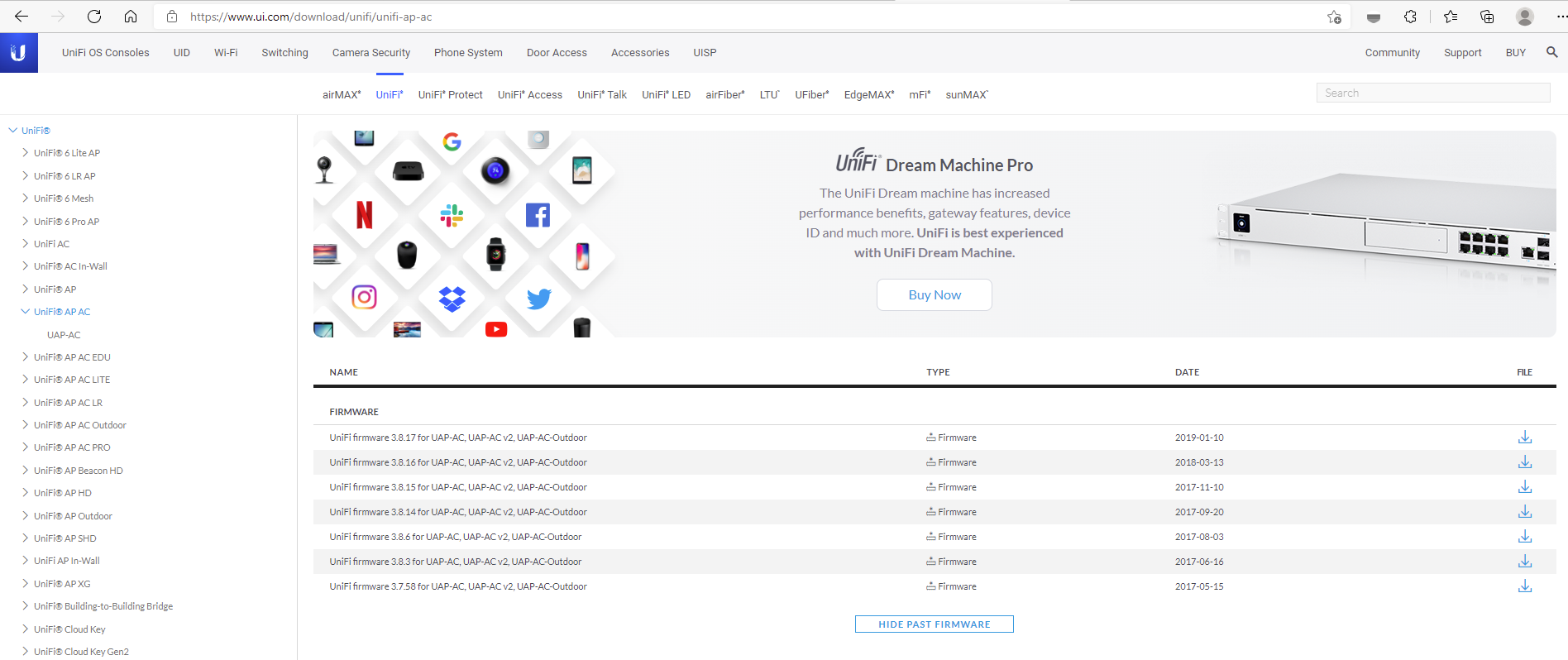
Task: Open the site search magnifier icon
Action: point(1551,52)
